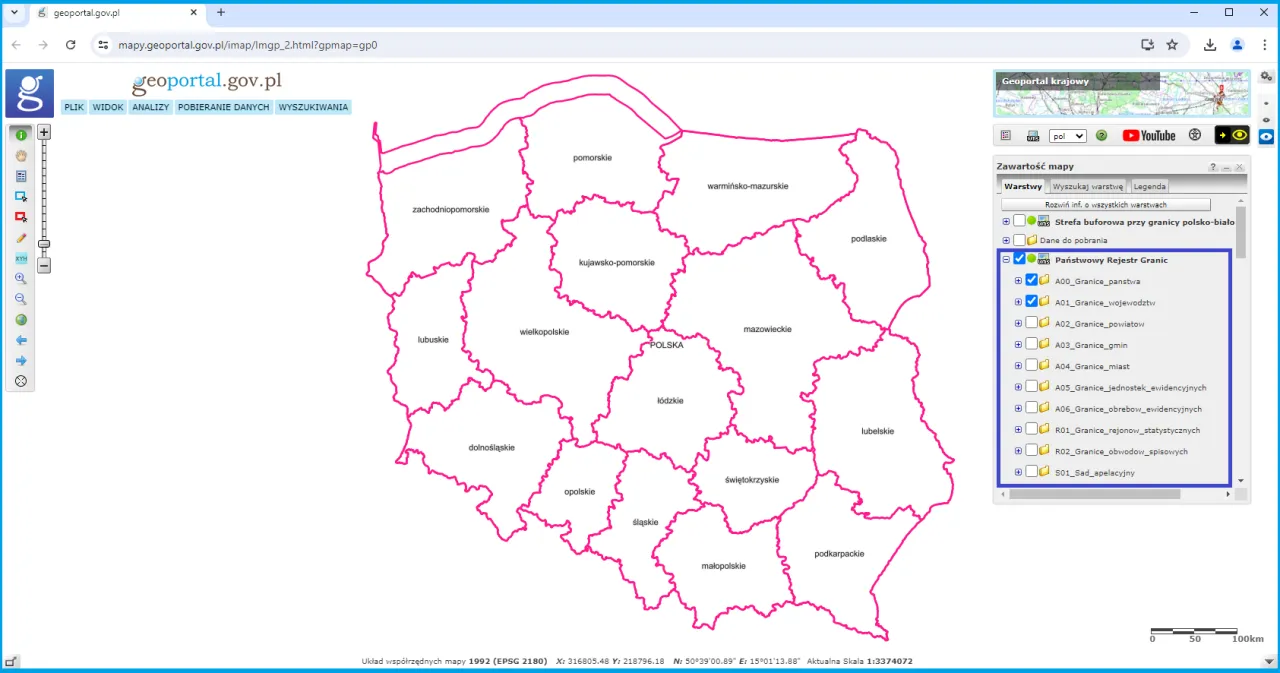
Task: Check the A02_Granice_powiatow layer
Action: coord(1031,322)
